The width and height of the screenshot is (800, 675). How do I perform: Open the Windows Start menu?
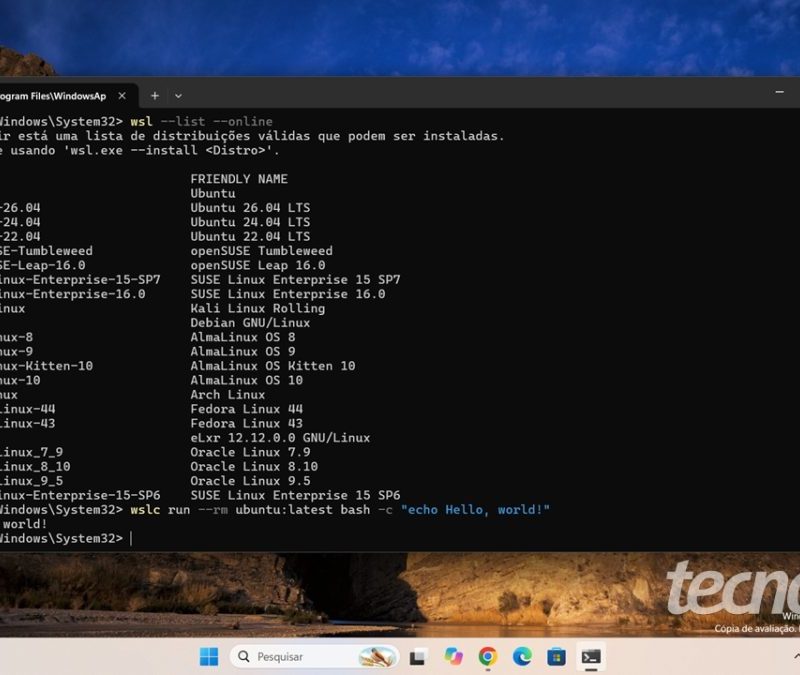click(x=209, y=657)
